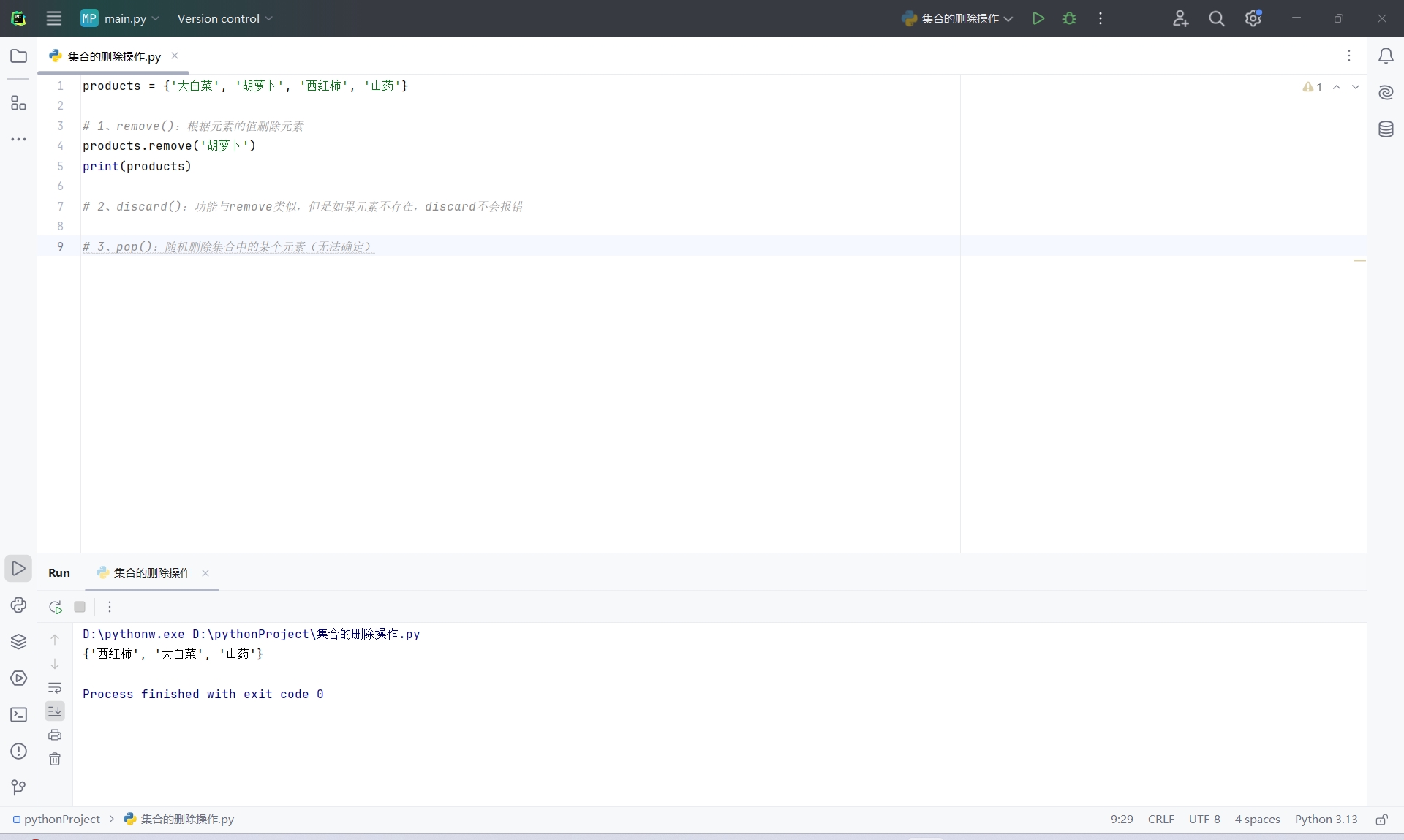
Task: Clear all Run console output (trash icon)
Action: pos(55,759)
